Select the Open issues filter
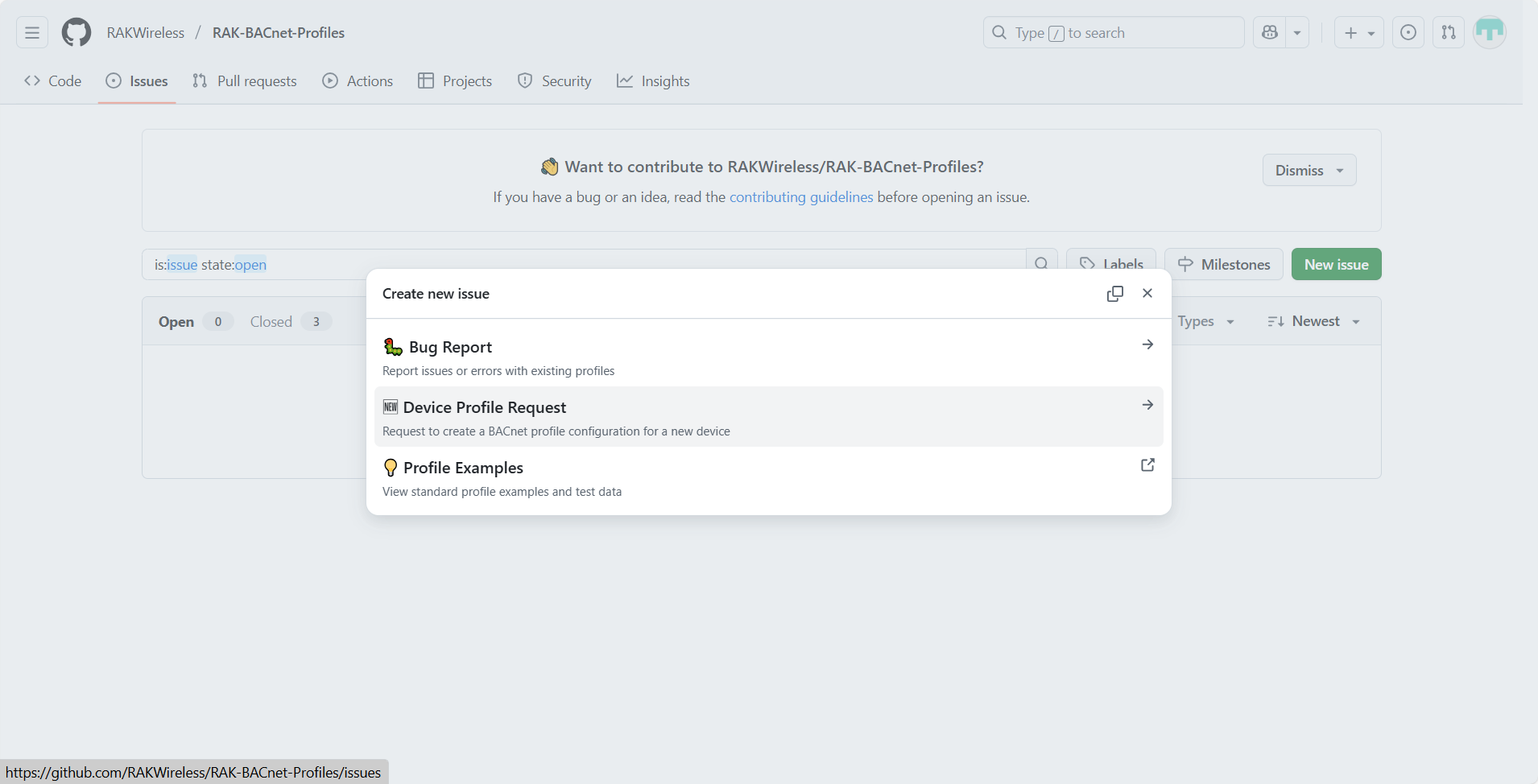Viewport: 1538px width, 784px height. click(176, 320)
